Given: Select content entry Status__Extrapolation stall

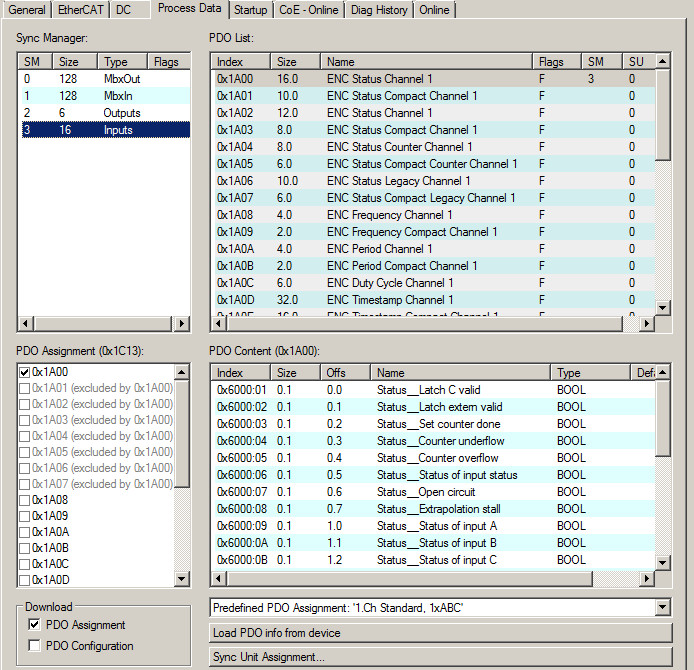Looking at the screenshot, I should [x=435, y=509].
